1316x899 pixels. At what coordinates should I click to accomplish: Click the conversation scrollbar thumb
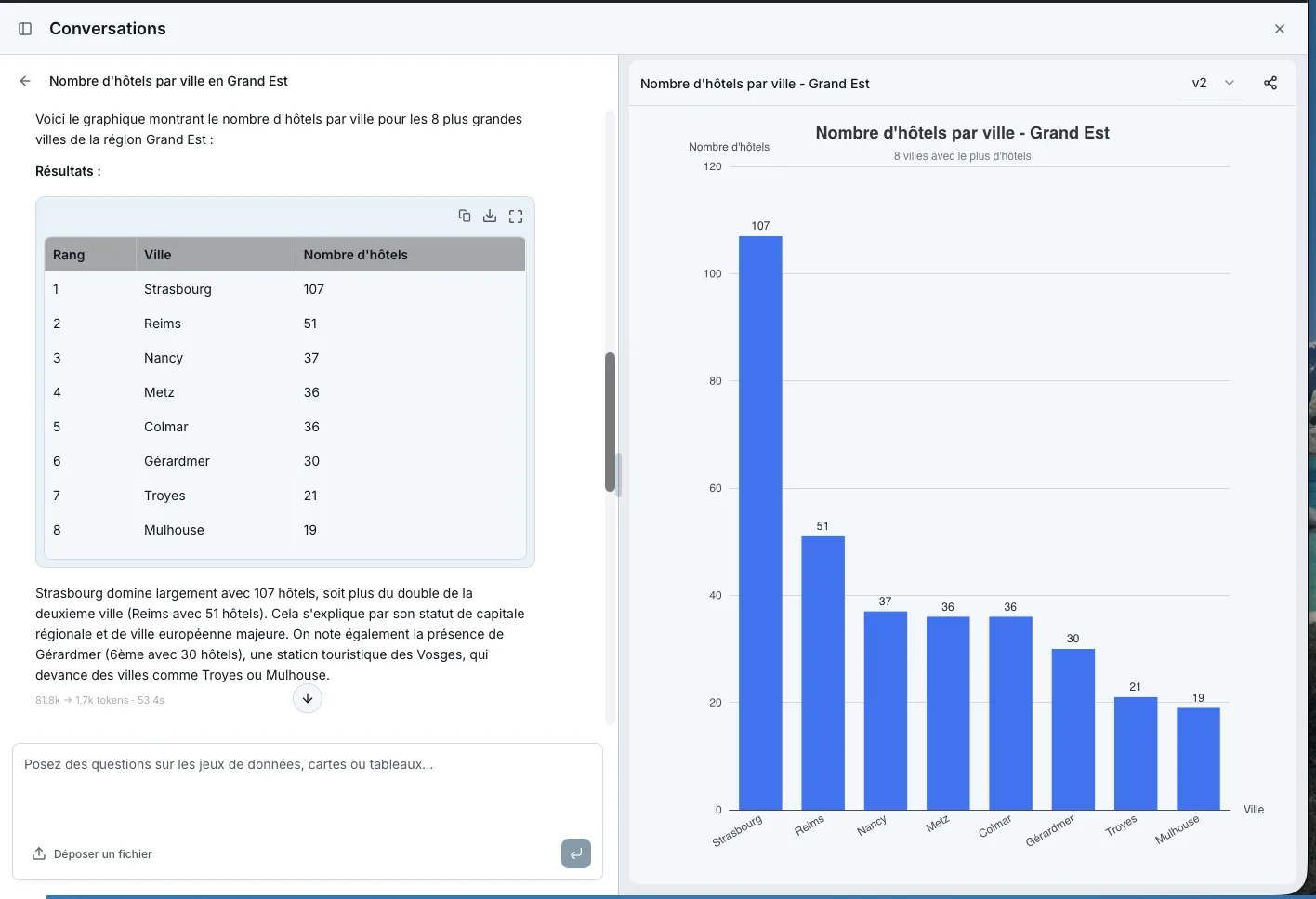[611, 422]
